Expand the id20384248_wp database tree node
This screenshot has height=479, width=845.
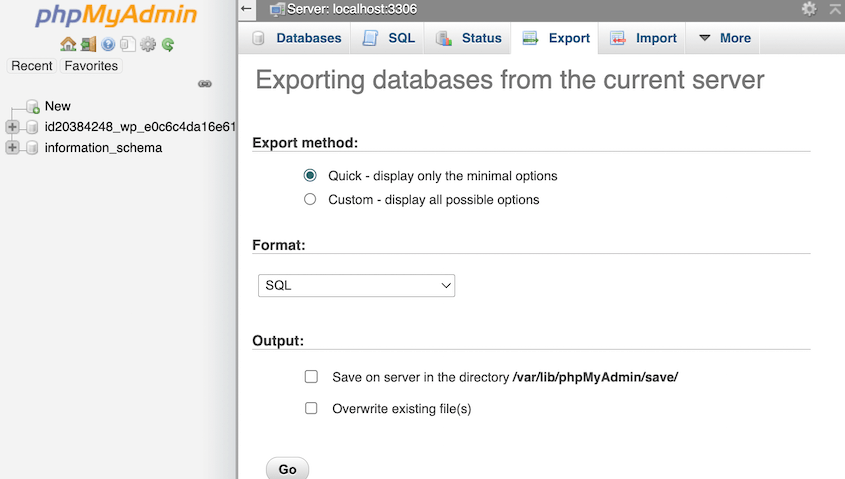tap(12, 127)
